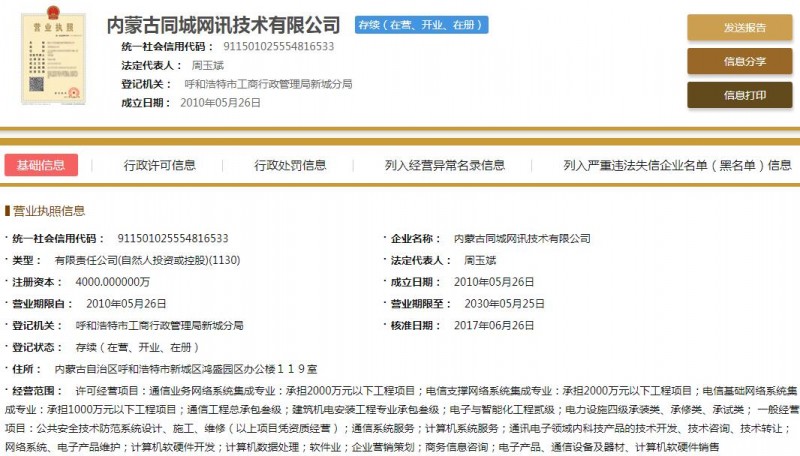Click the blue 存续（在营、开业、在册）status badge

421,24
